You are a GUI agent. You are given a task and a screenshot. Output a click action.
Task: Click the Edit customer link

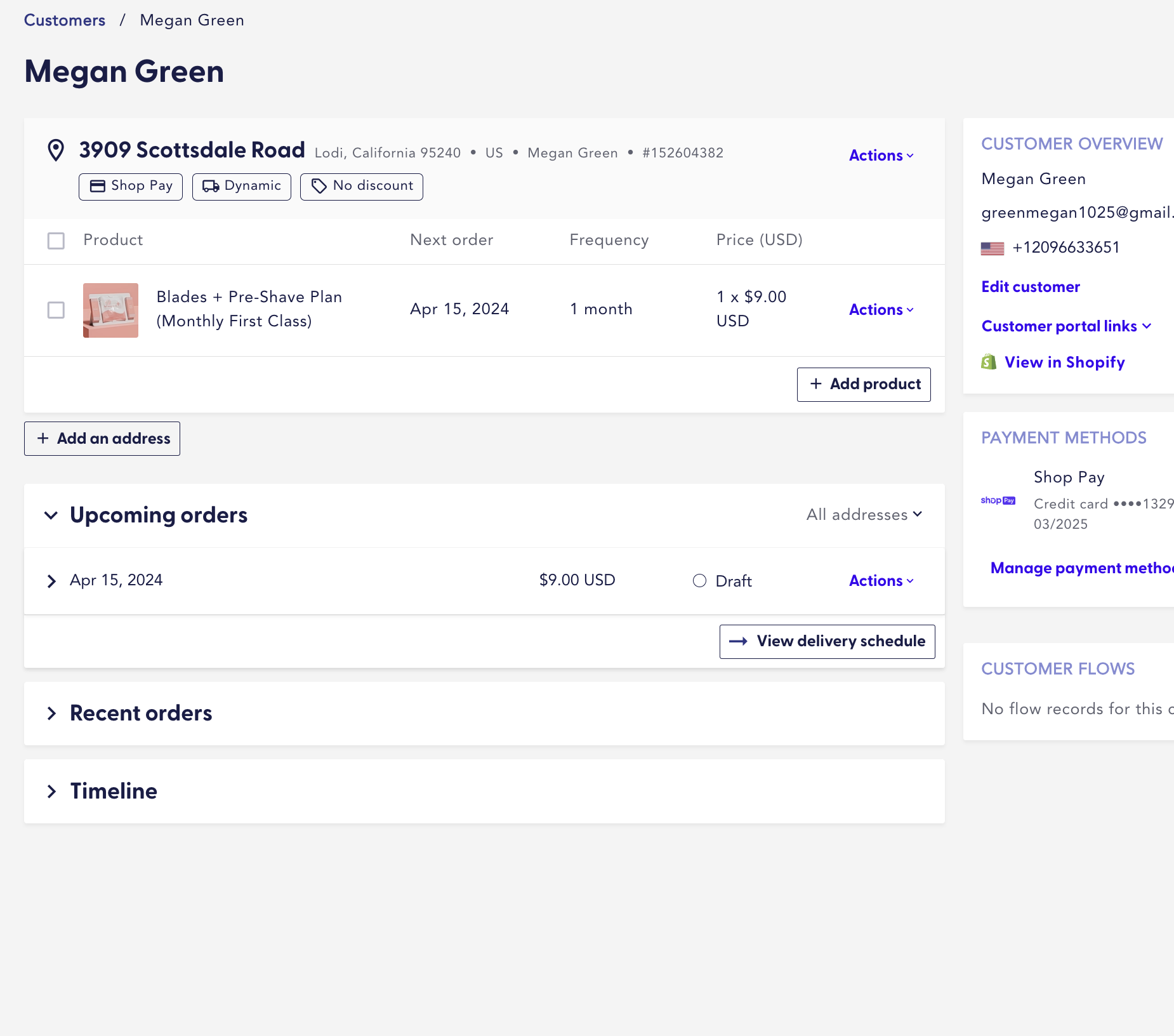coord(1031,287)
